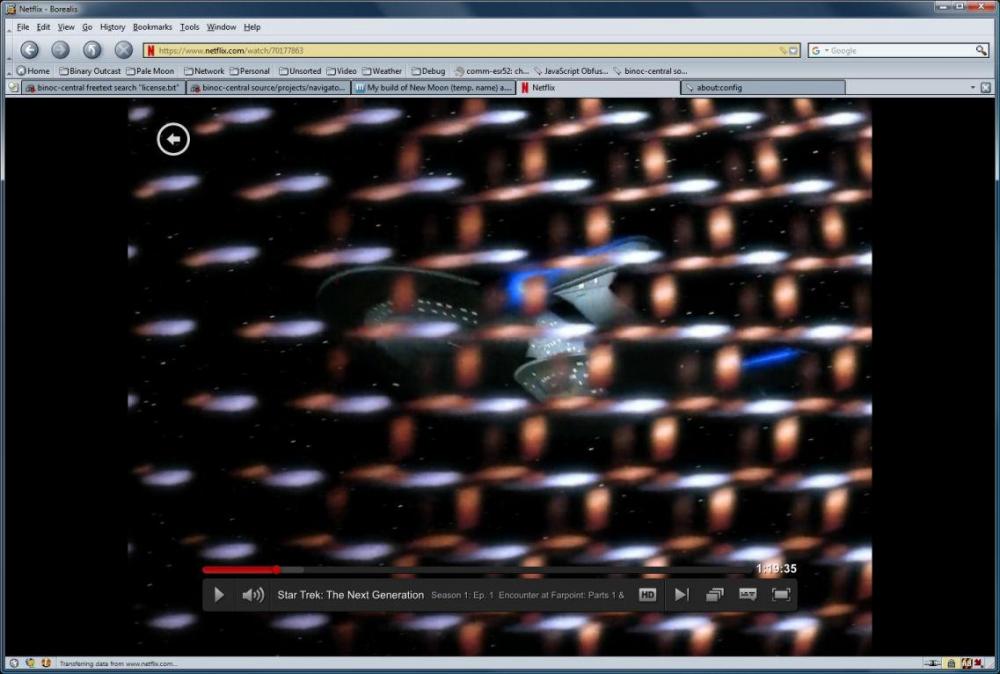Open the episodes list icon
The width and height of the screenshot is (1000, 674).
714,595
